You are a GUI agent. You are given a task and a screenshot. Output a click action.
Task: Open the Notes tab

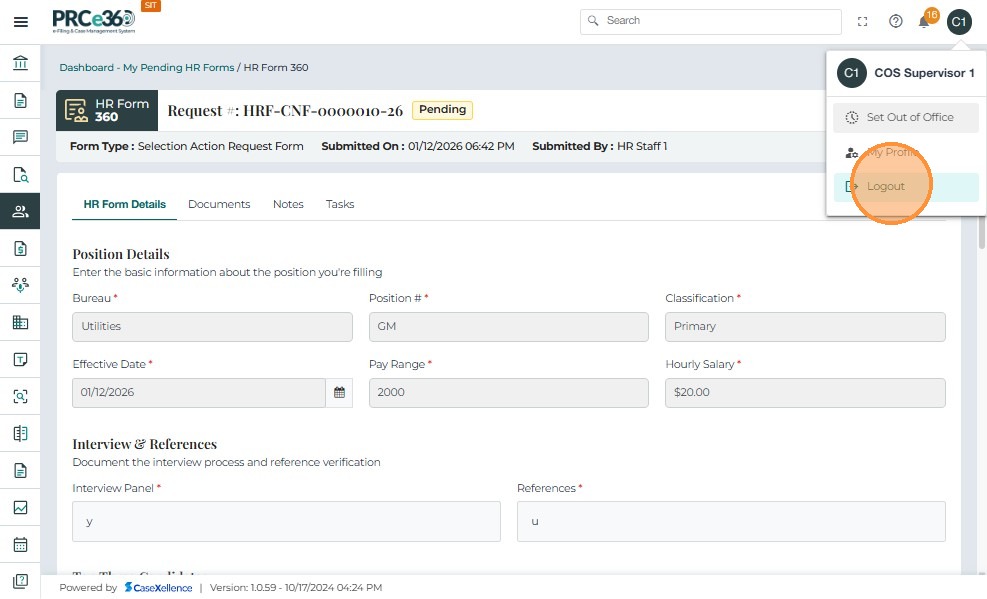coord(288,204)
